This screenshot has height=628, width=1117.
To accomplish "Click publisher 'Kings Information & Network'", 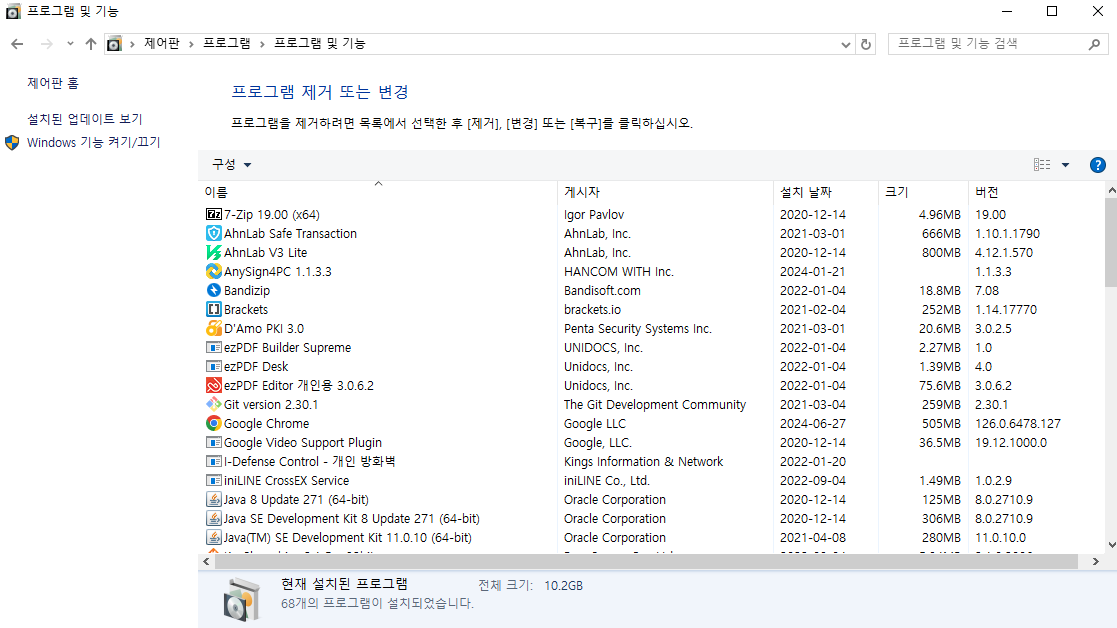I will pos(643,461).
